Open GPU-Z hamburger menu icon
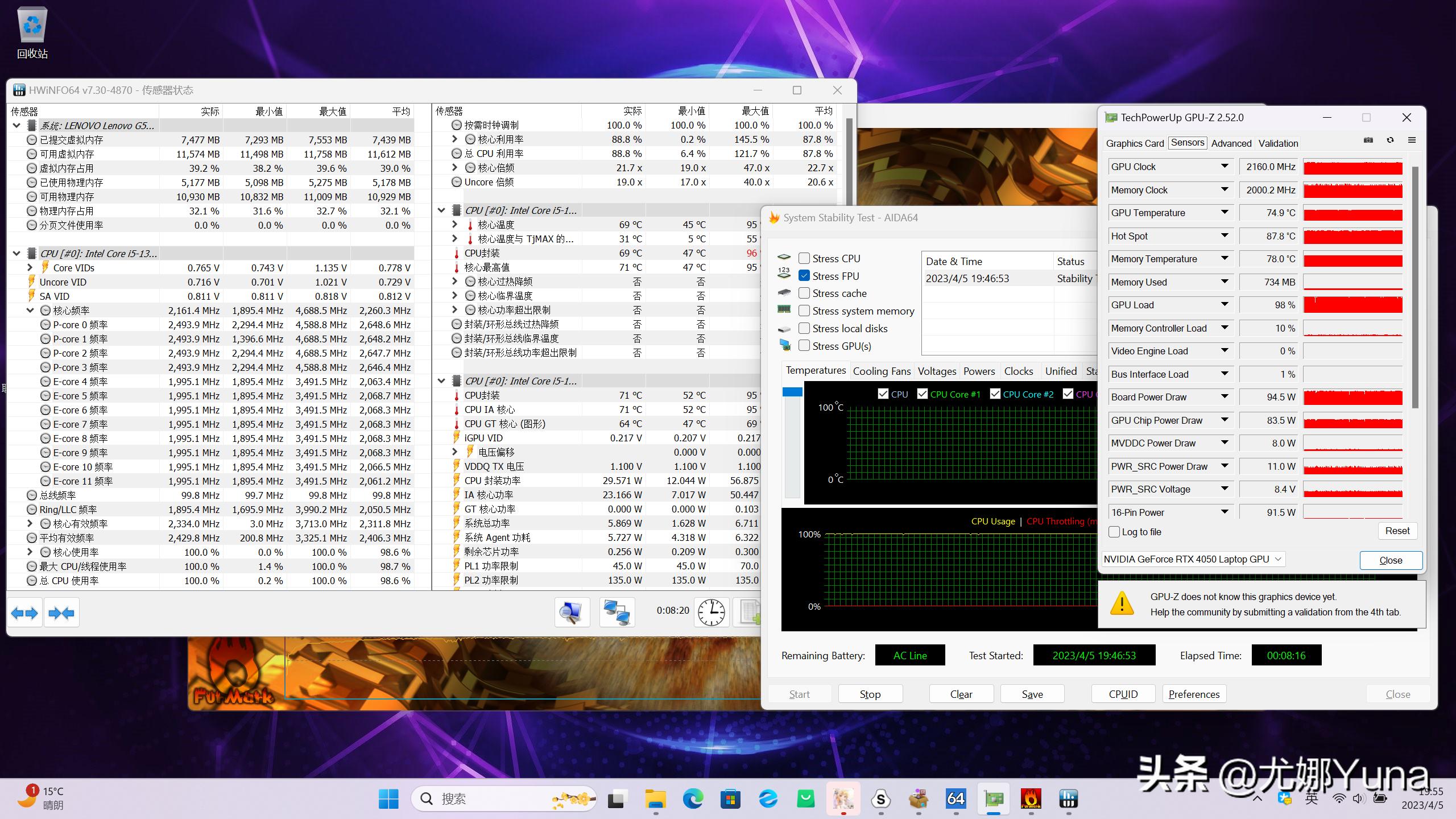 [x=1412, y=140]
